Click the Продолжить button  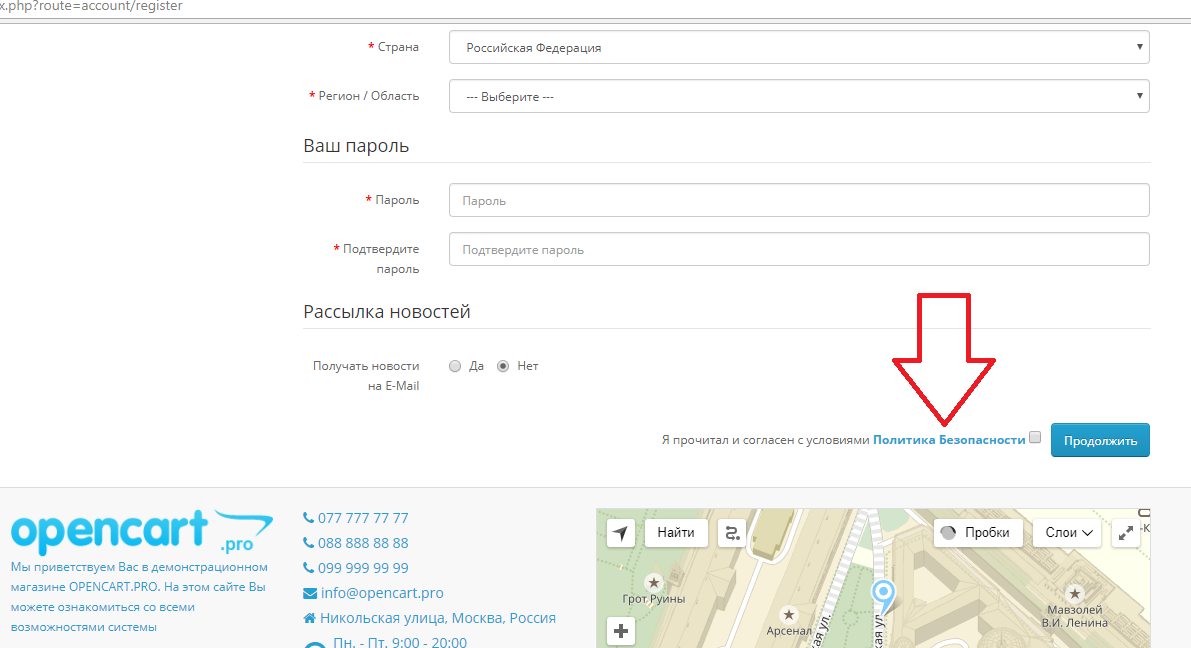1100,441
